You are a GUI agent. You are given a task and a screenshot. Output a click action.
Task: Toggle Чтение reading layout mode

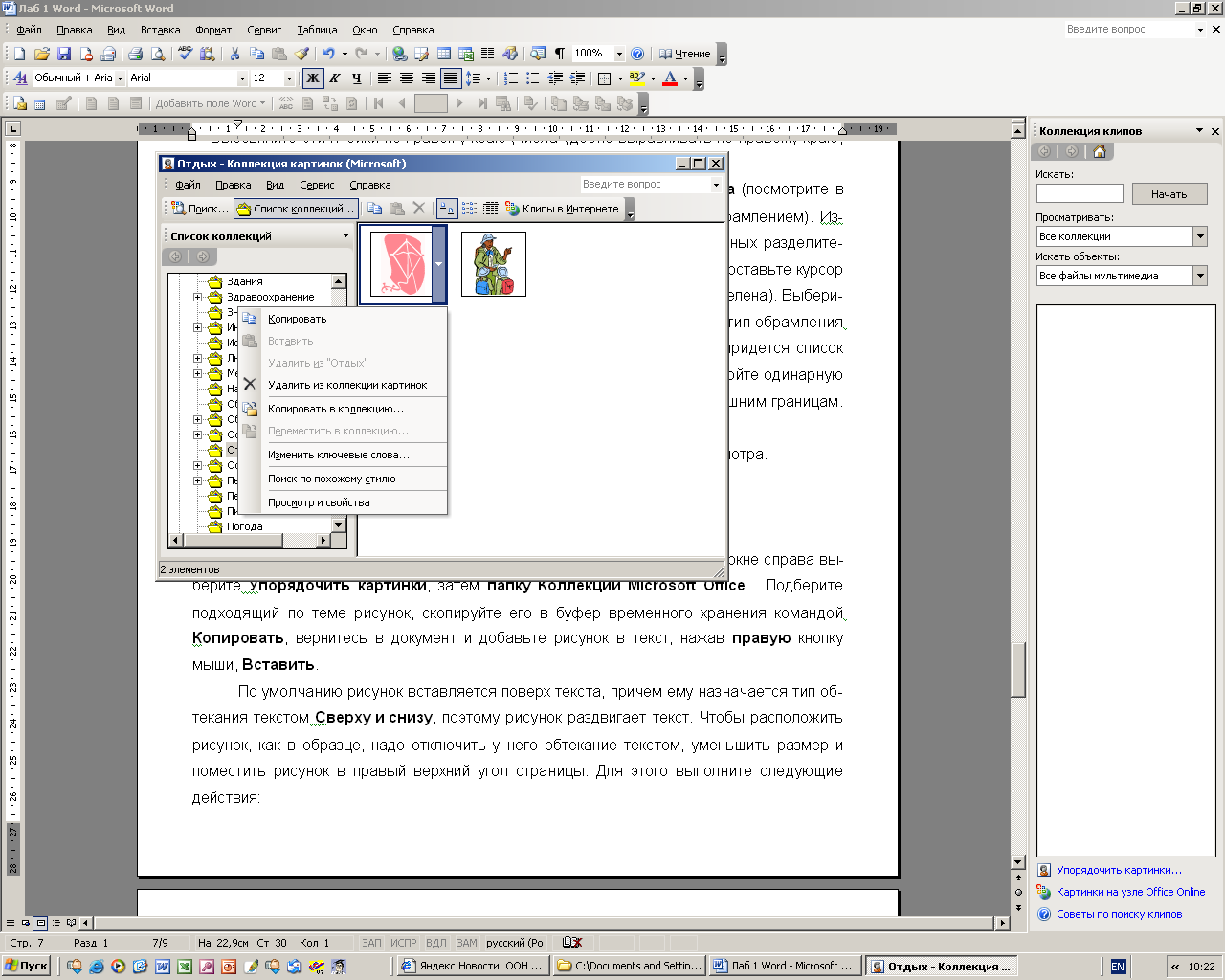click(x=685, y=54)
